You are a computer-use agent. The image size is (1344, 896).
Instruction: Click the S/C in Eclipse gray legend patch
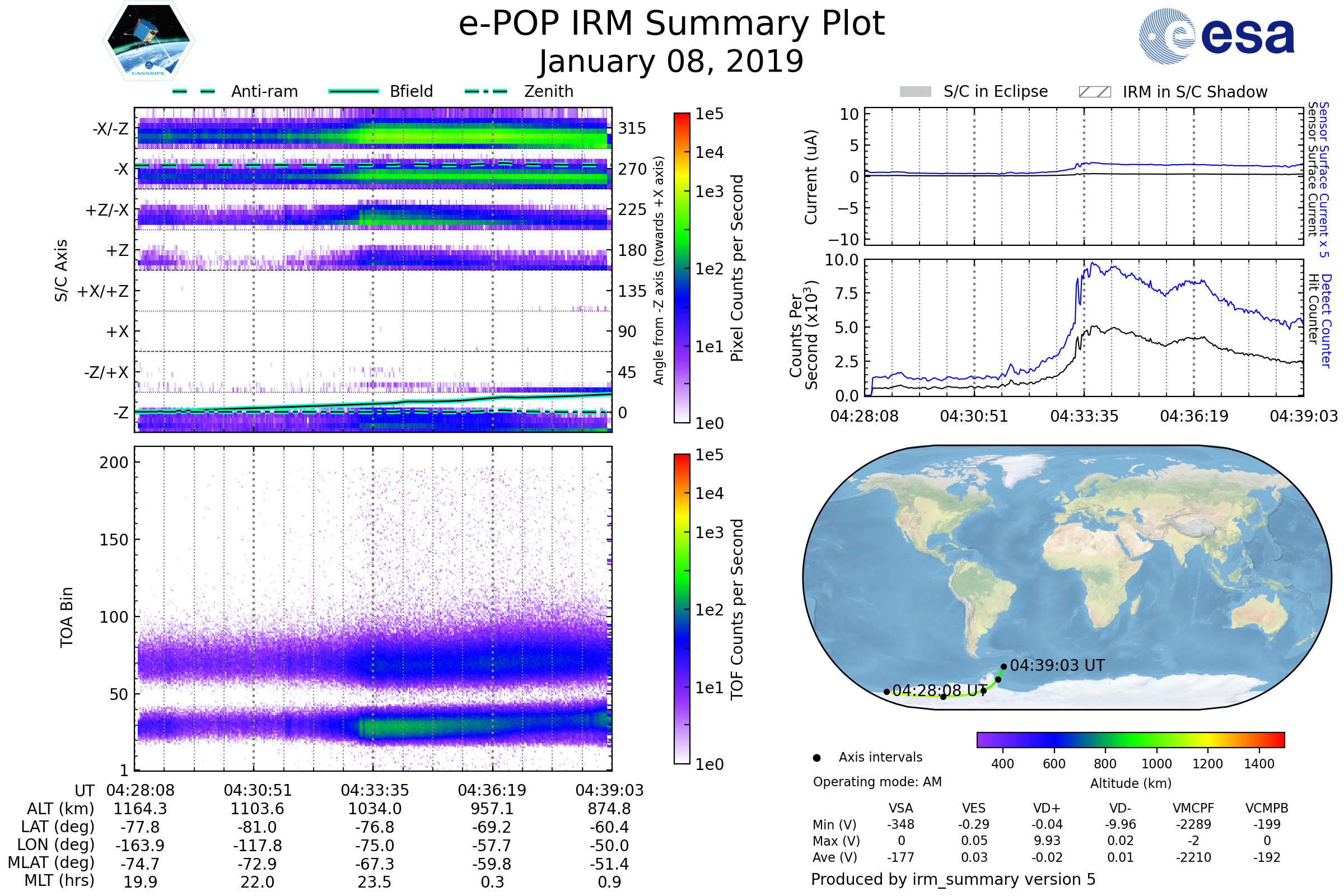(x=915, y=92)
